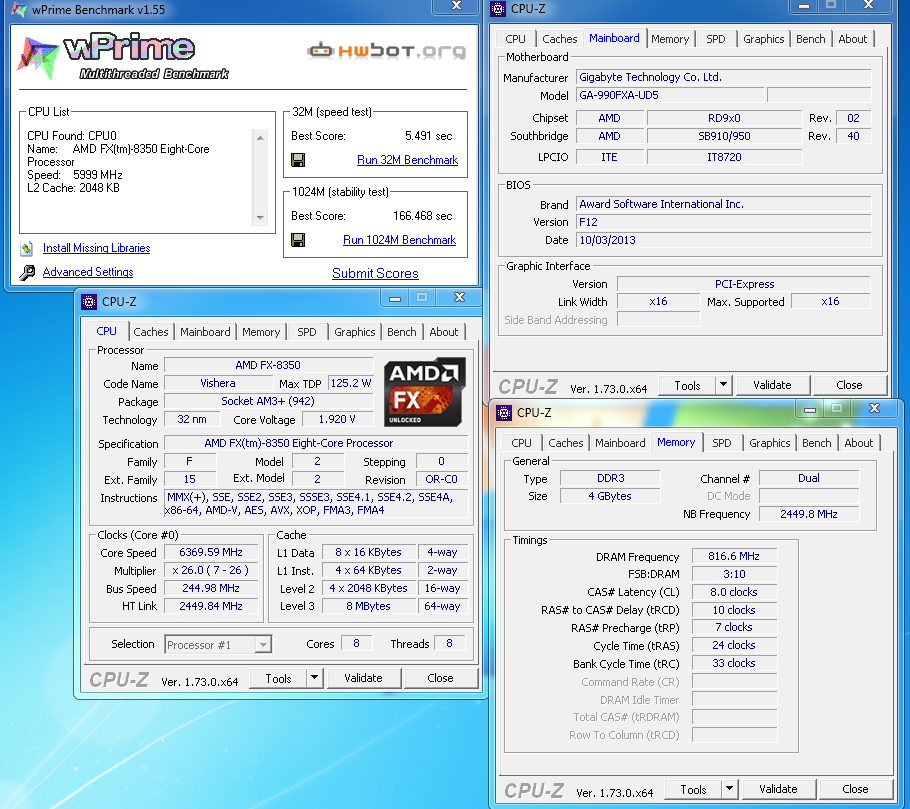Click Submit Scores link
The image size is (910, 809).
(375, 273)
